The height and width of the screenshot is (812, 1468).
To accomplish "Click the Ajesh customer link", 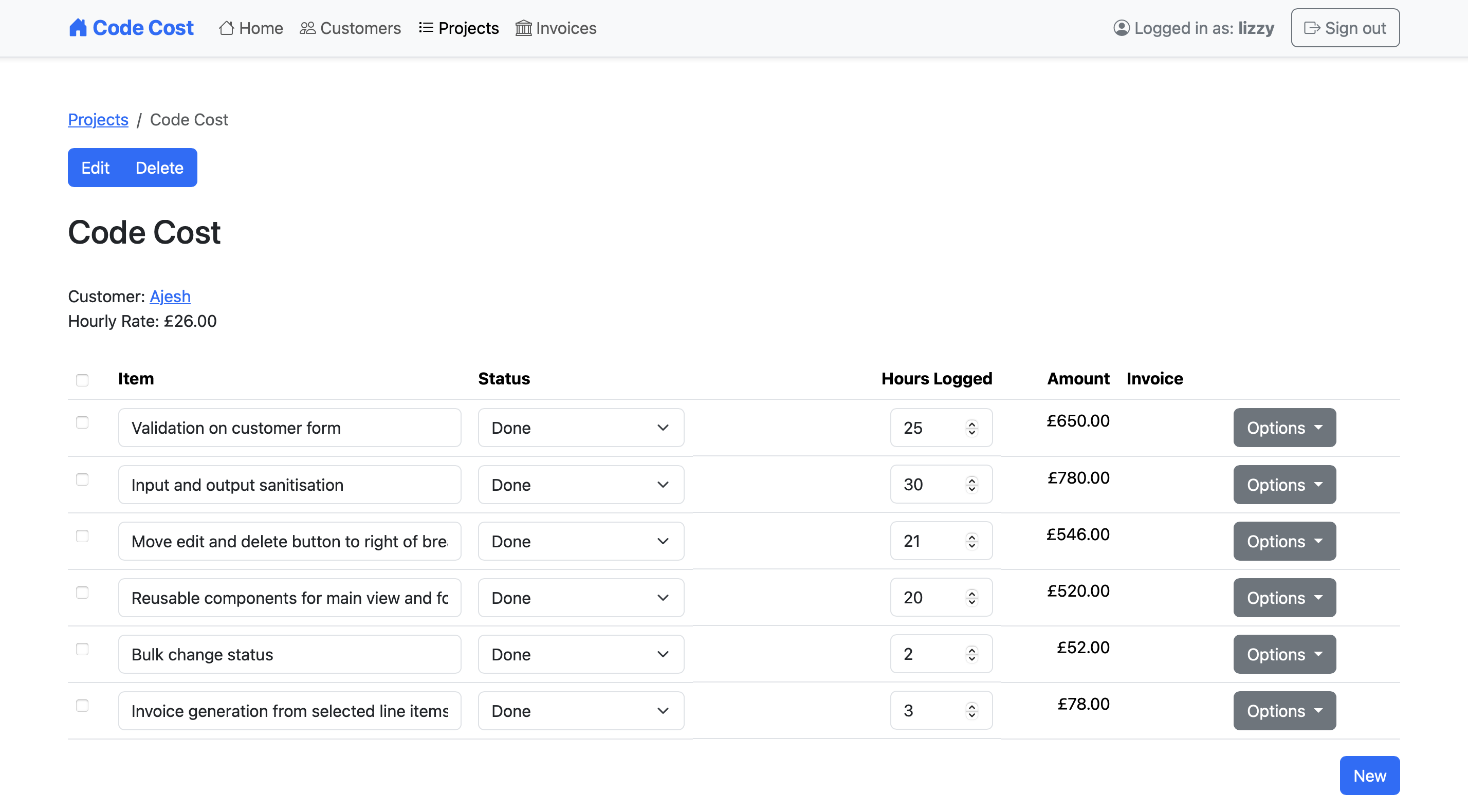I will click(x=169, y=296).
